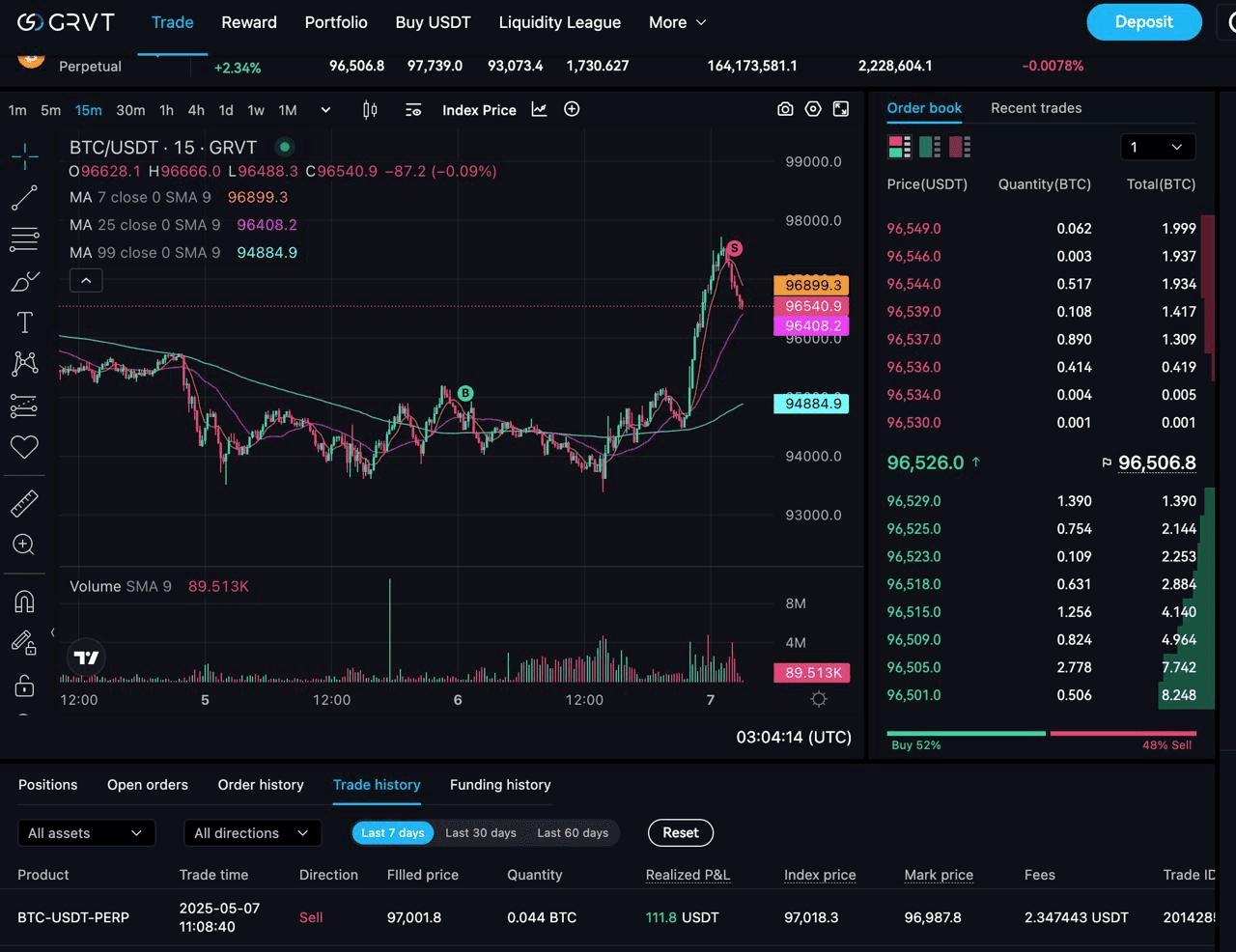Screen dimensions: 1236x952
Task: Click the TradingView logo
Action: coord(86,658)
